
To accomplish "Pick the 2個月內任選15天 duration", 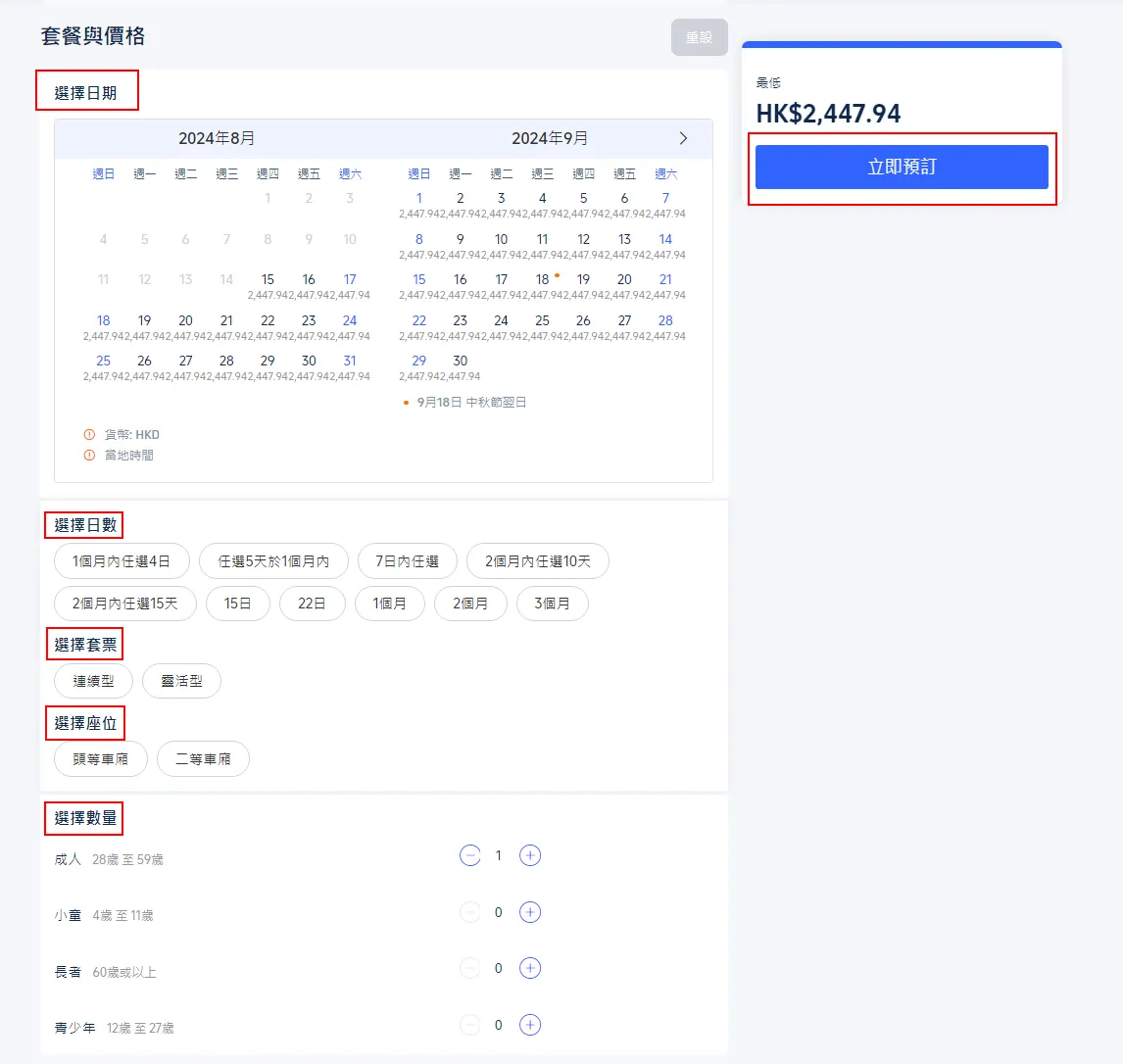I will [125, 604].
